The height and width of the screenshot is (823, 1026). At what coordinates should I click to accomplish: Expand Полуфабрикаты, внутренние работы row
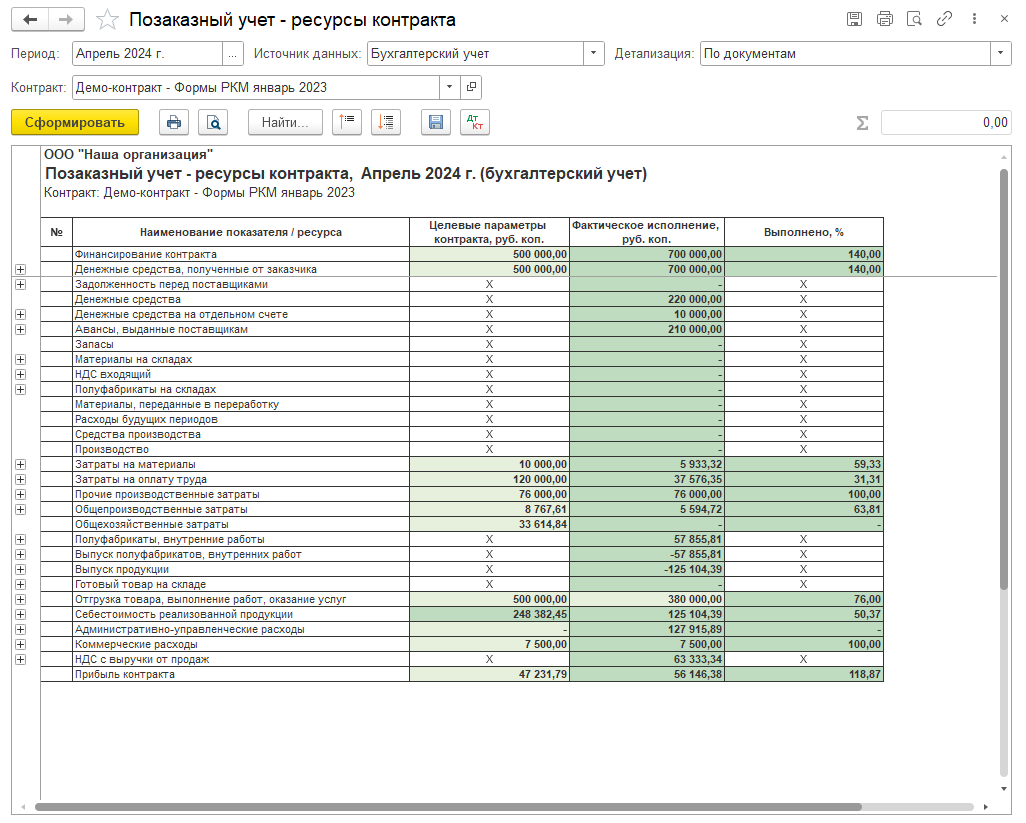click(x=20, y=540)
